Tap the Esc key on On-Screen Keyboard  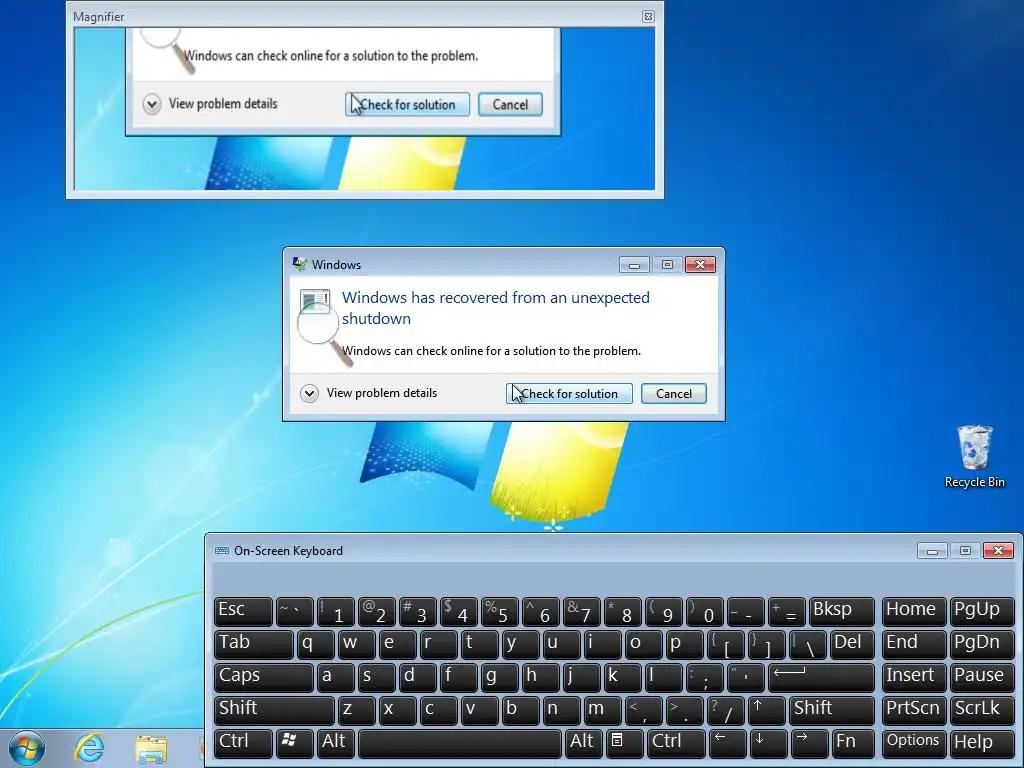click(243, 611)
